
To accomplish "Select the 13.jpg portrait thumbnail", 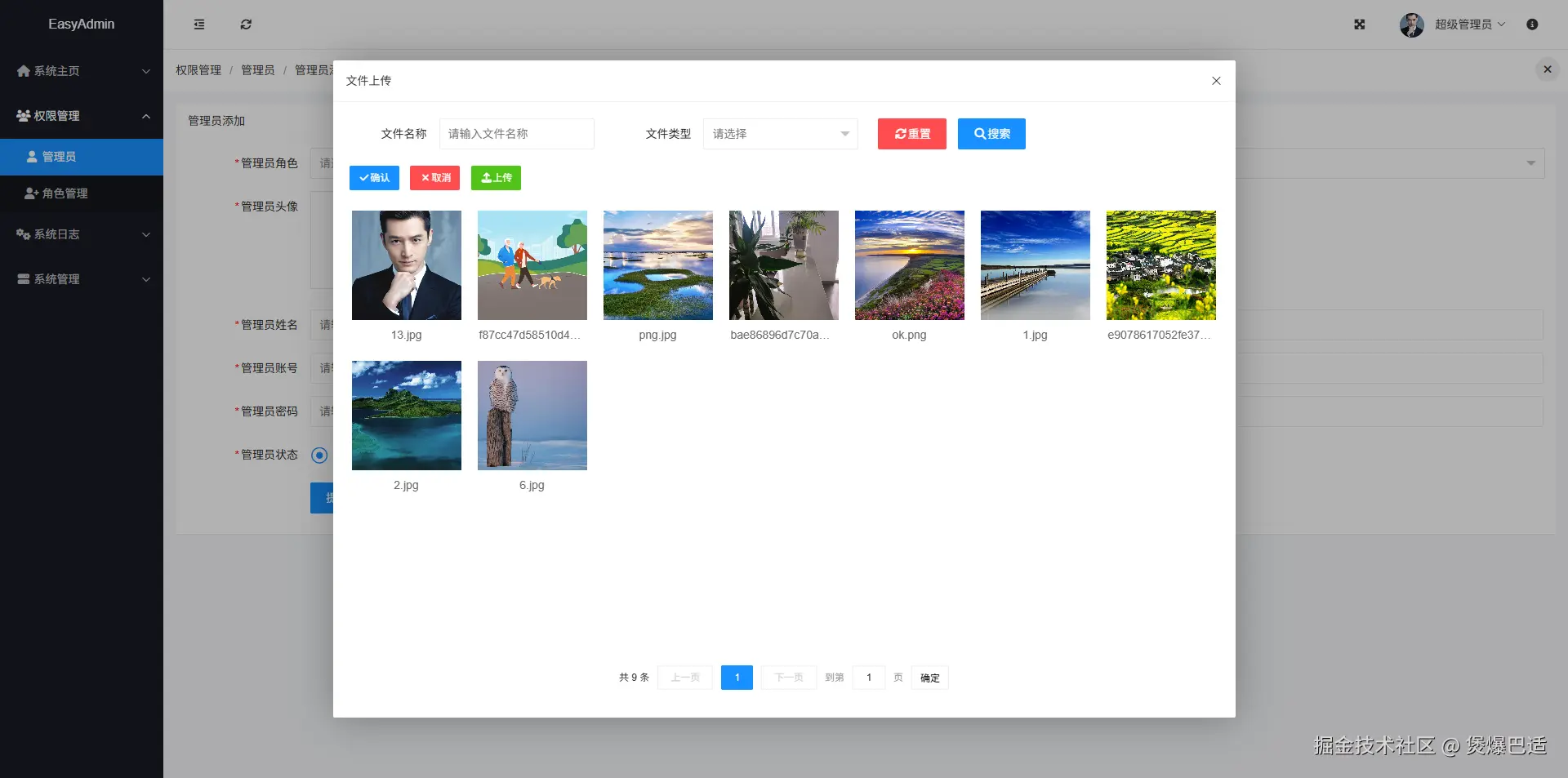I will coord(407,265).
